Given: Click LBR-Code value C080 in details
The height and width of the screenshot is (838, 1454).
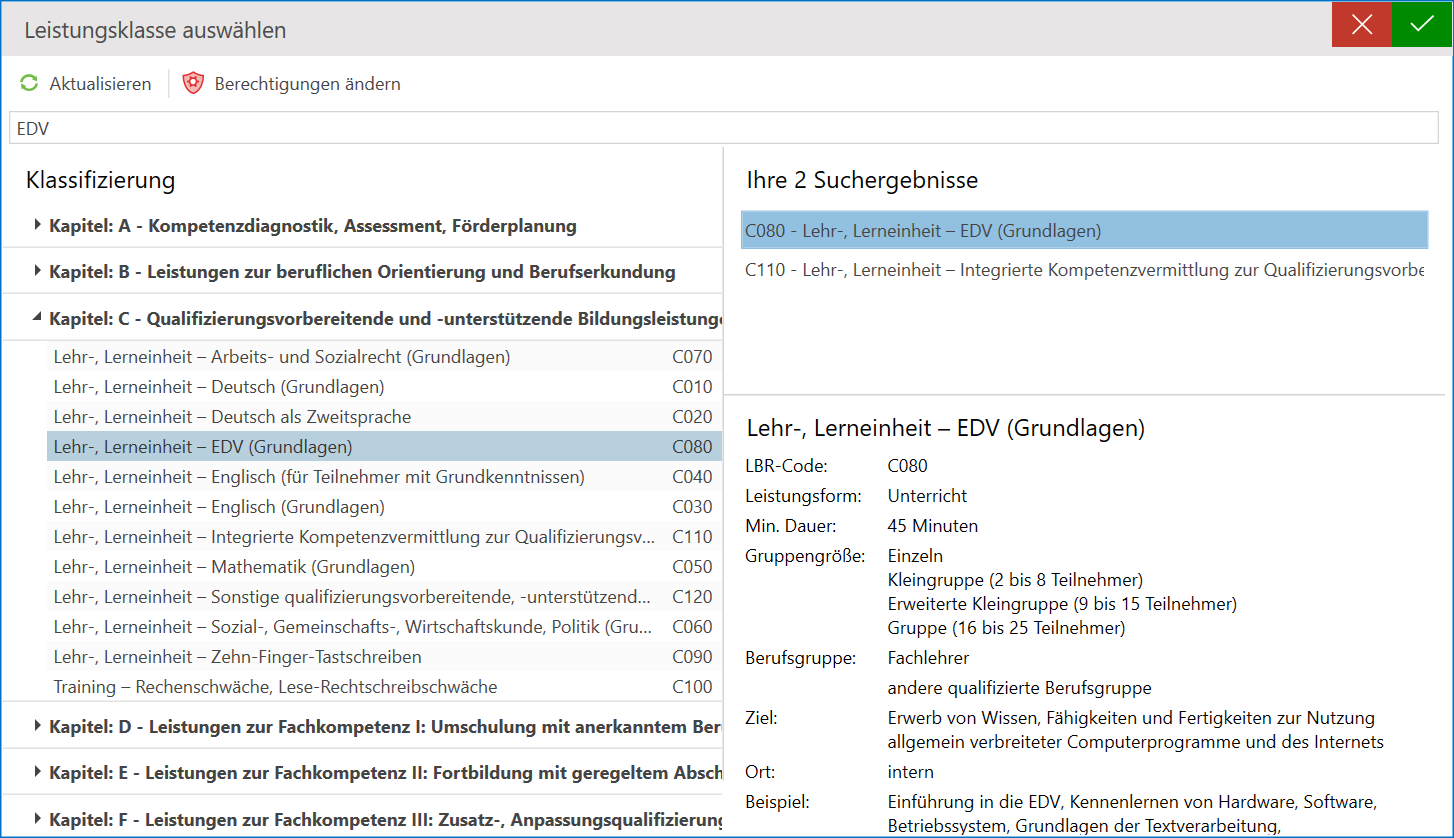Looking at the screenshot, I should tap(908, 466).
